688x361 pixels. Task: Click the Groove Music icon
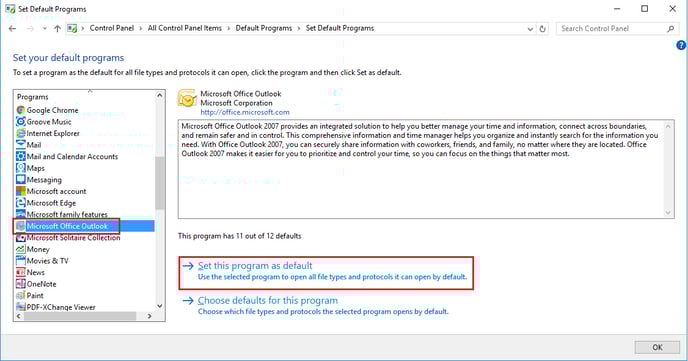point(21,122)
